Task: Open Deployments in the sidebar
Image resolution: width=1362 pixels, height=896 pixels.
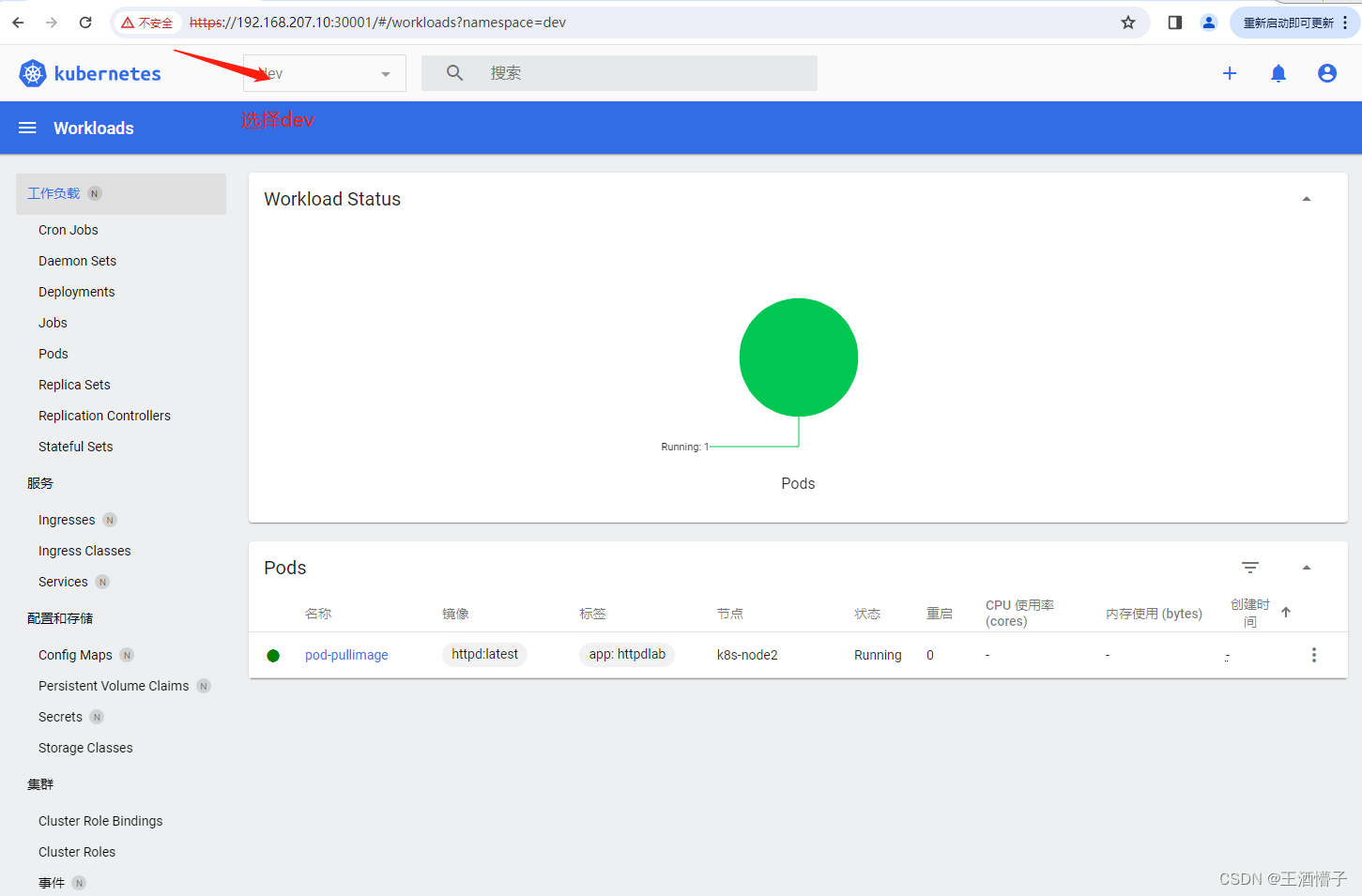Action: pyautogui.click(x=77, y=292)
